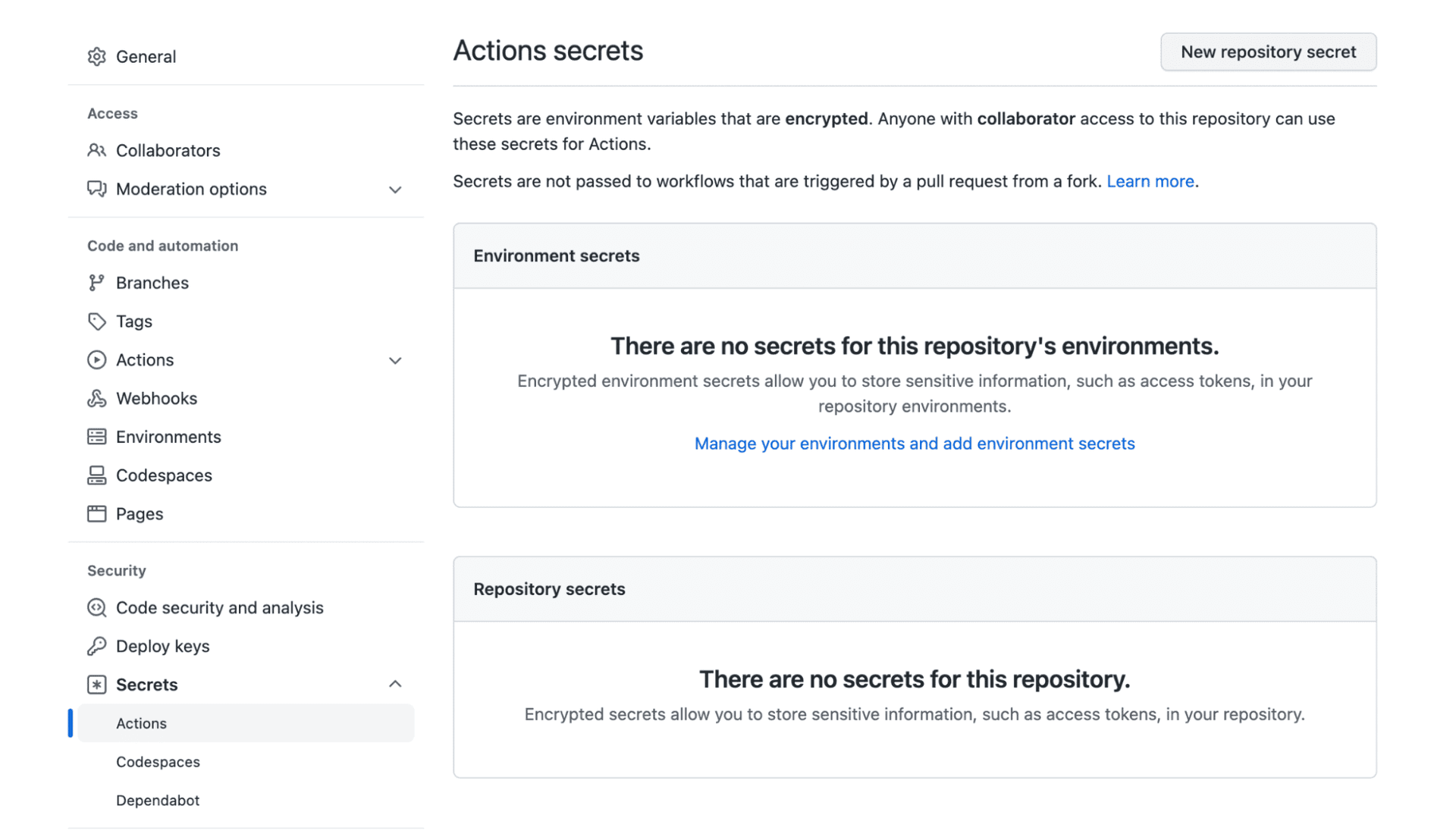Click the New repository secret button
Viewport: 1456px width, 831px height.
[1268, 52]
